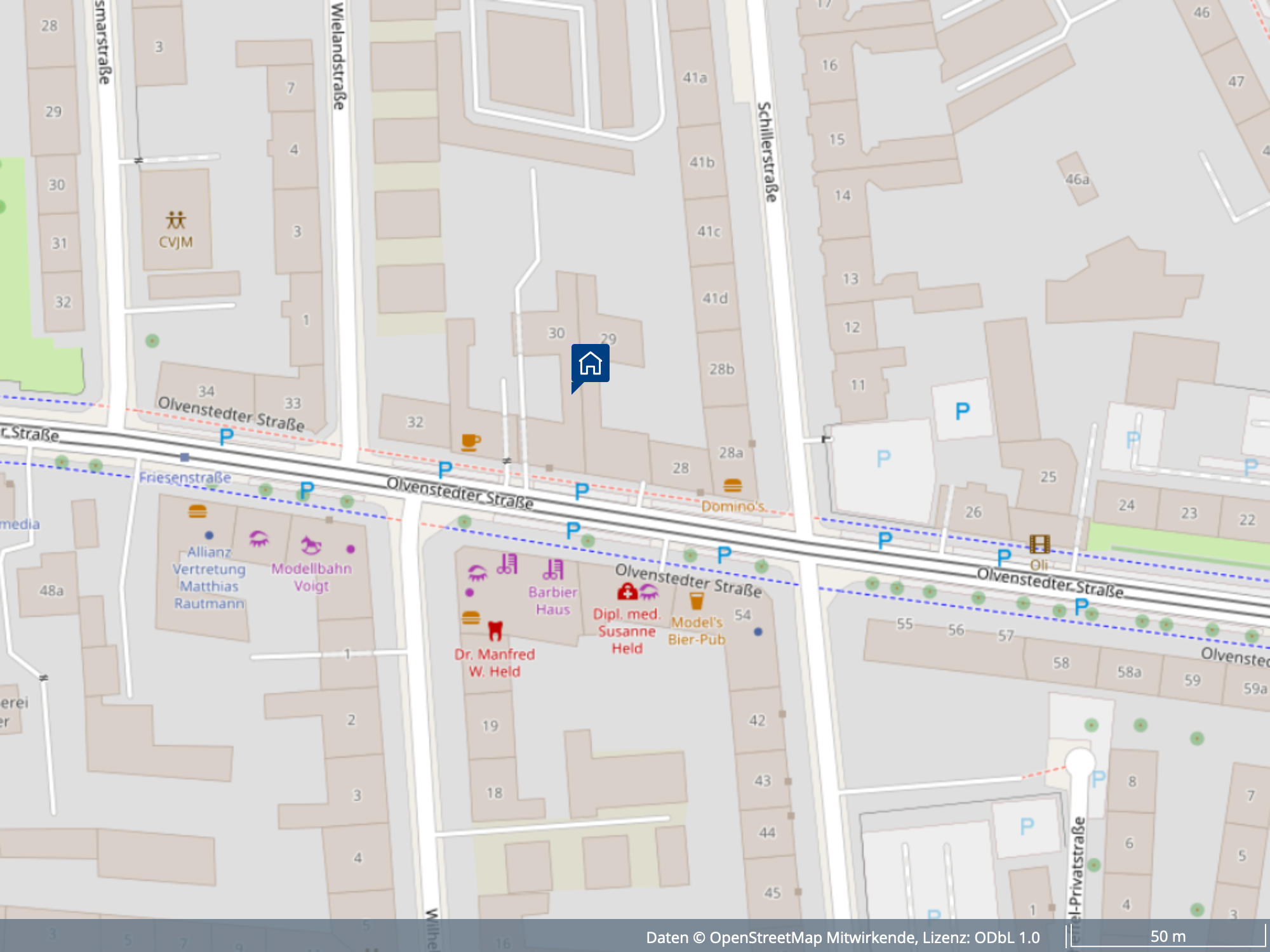1270x952 pixels.
Task: Click the OpenStreetMap attribution text
Action: [x=843, y=937]
